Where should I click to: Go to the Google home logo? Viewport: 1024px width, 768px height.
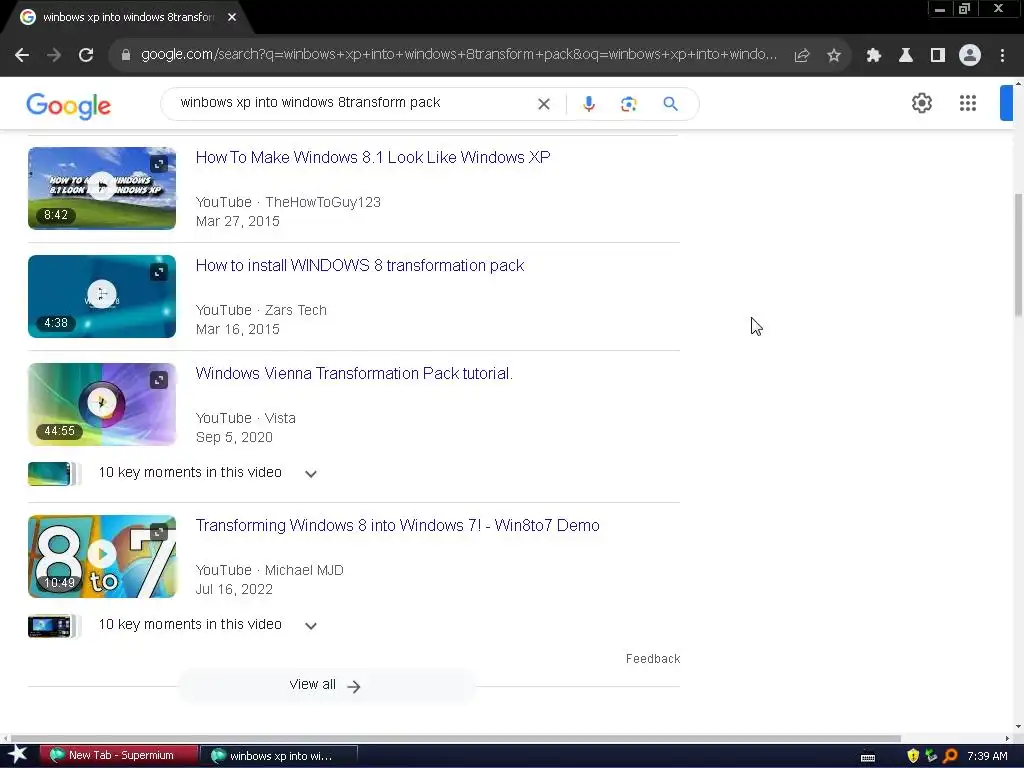point(69,106)
